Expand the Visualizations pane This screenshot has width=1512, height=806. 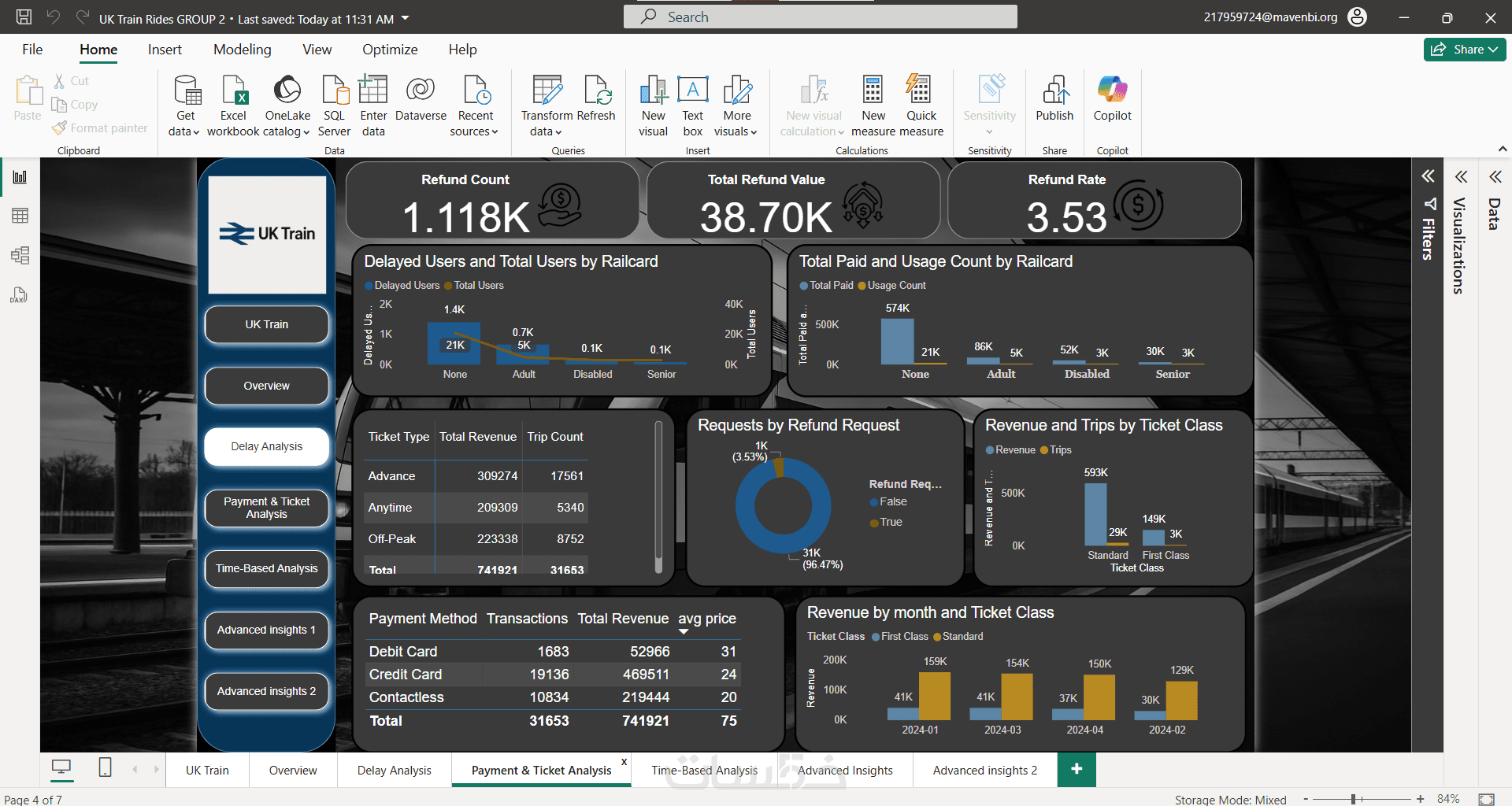coord(1462,176)
